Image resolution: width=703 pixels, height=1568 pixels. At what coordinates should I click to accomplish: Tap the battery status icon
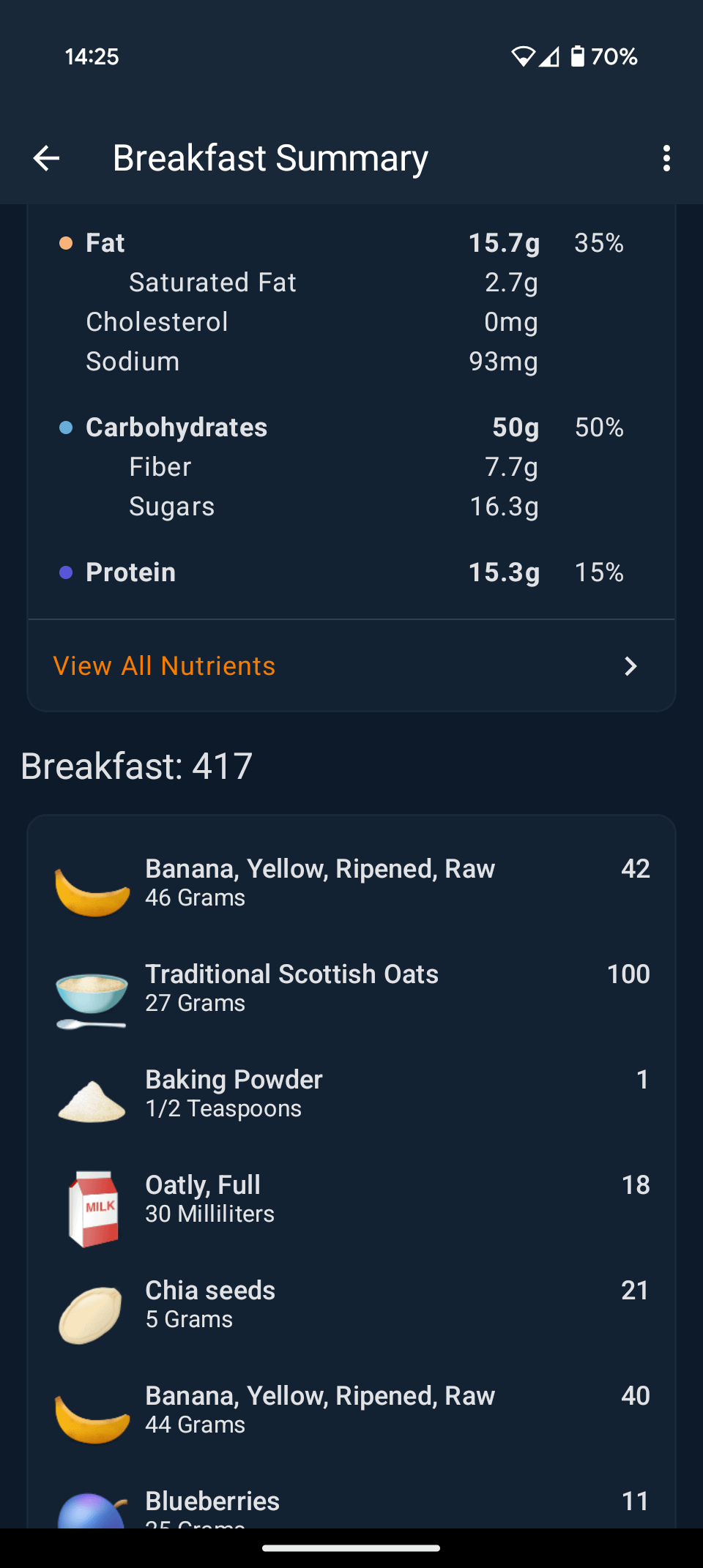tap(578, 56)
